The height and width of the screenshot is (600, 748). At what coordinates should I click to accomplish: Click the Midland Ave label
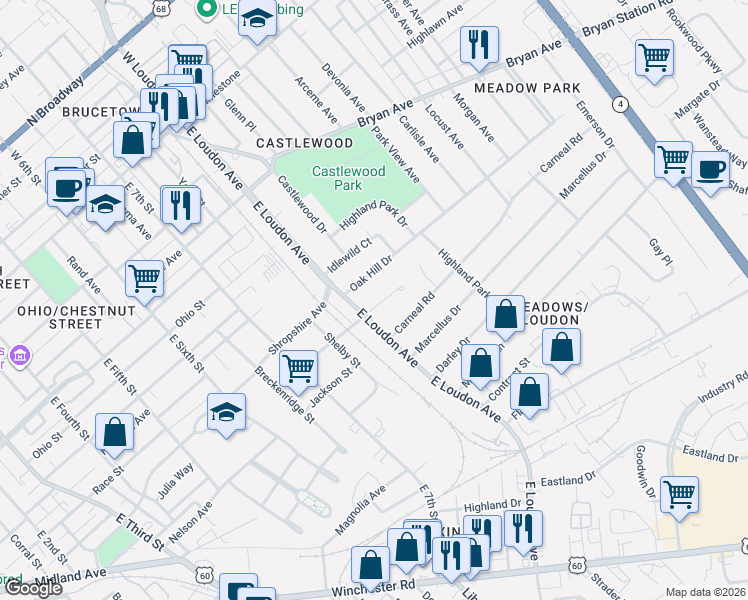click(x=71, y=576)
